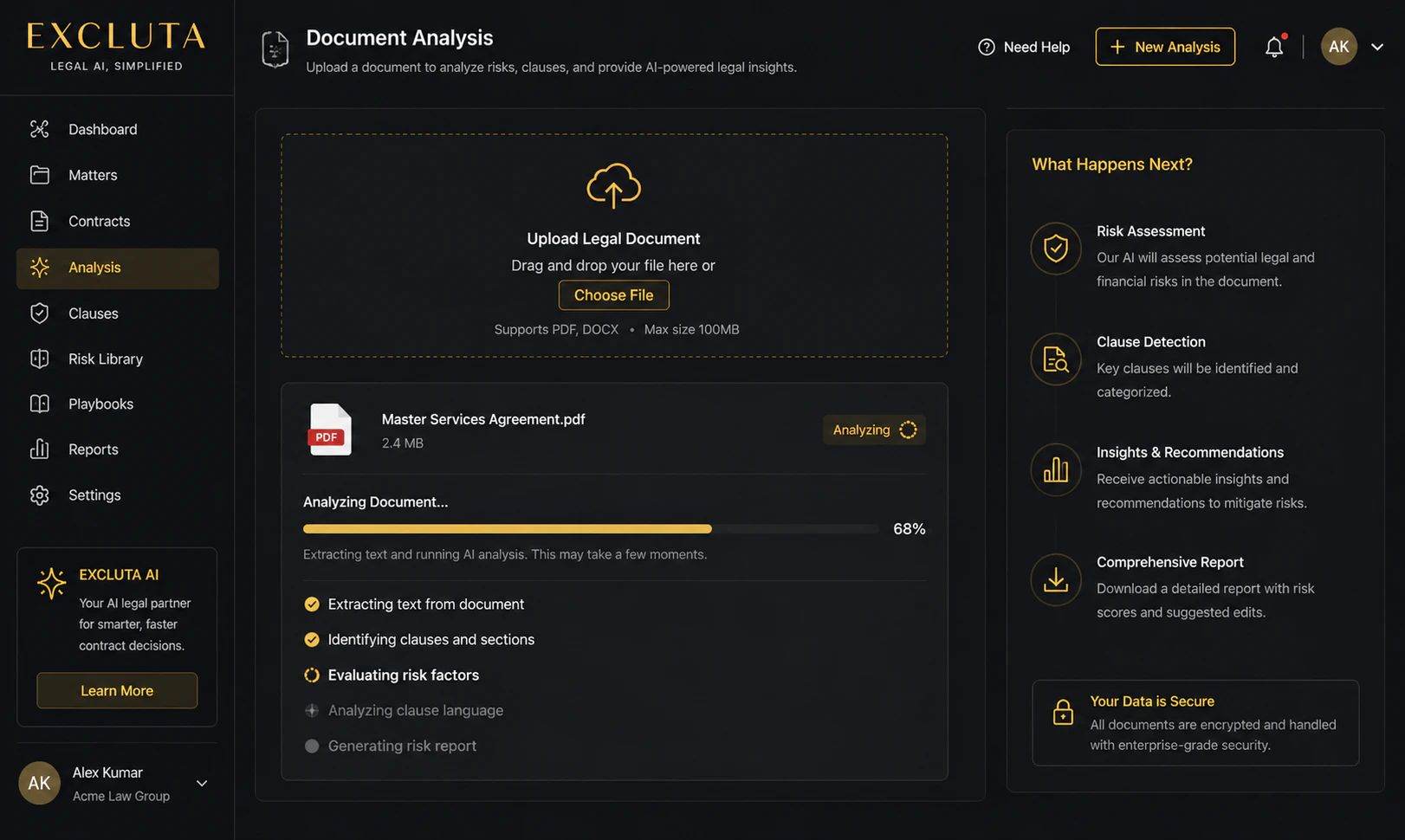Click the Analyzing status badge
This screenshot has width=1405, height=840.
point(874,430)
